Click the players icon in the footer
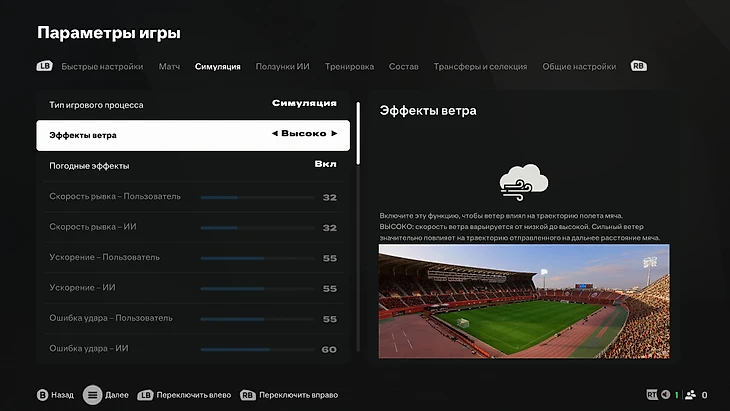Viewport: 730px width, 411px height. 691,395
